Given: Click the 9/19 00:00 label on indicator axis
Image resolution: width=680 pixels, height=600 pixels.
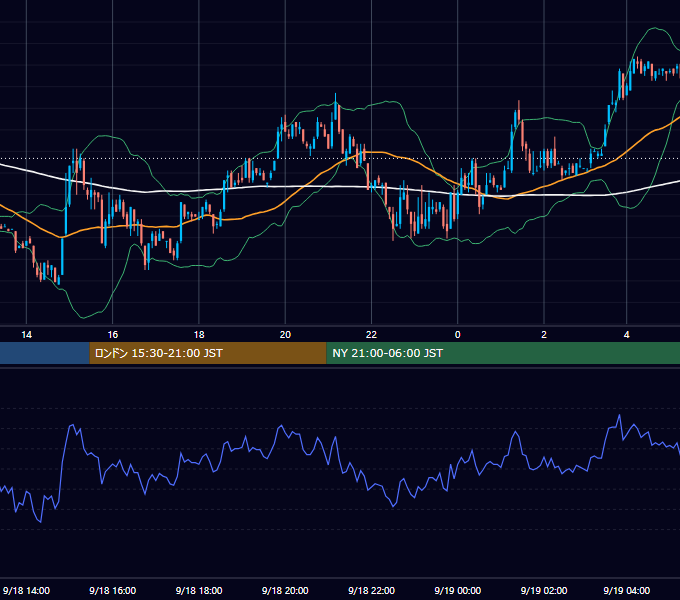Looking at the screenshot, I should pyautogui.click(x=458, y=590).
